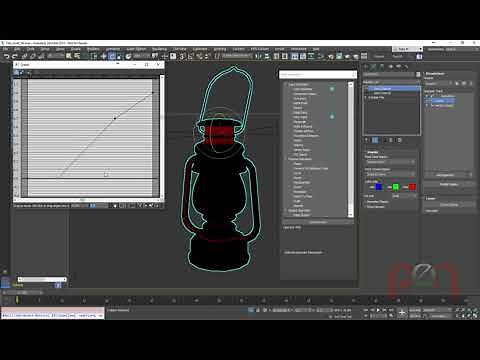Open the Modify tab of command panel
This screenshot has height=360, width=480.
click(x=374, y=67)
